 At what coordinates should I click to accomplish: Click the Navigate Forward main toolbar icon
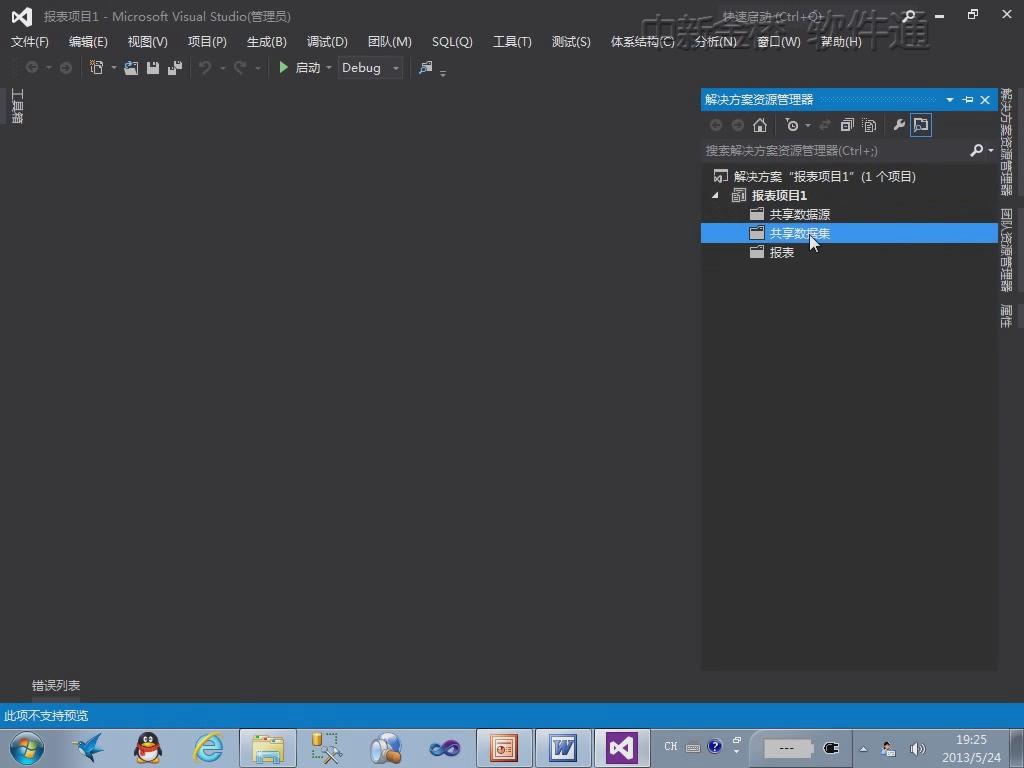coord(65,67)
